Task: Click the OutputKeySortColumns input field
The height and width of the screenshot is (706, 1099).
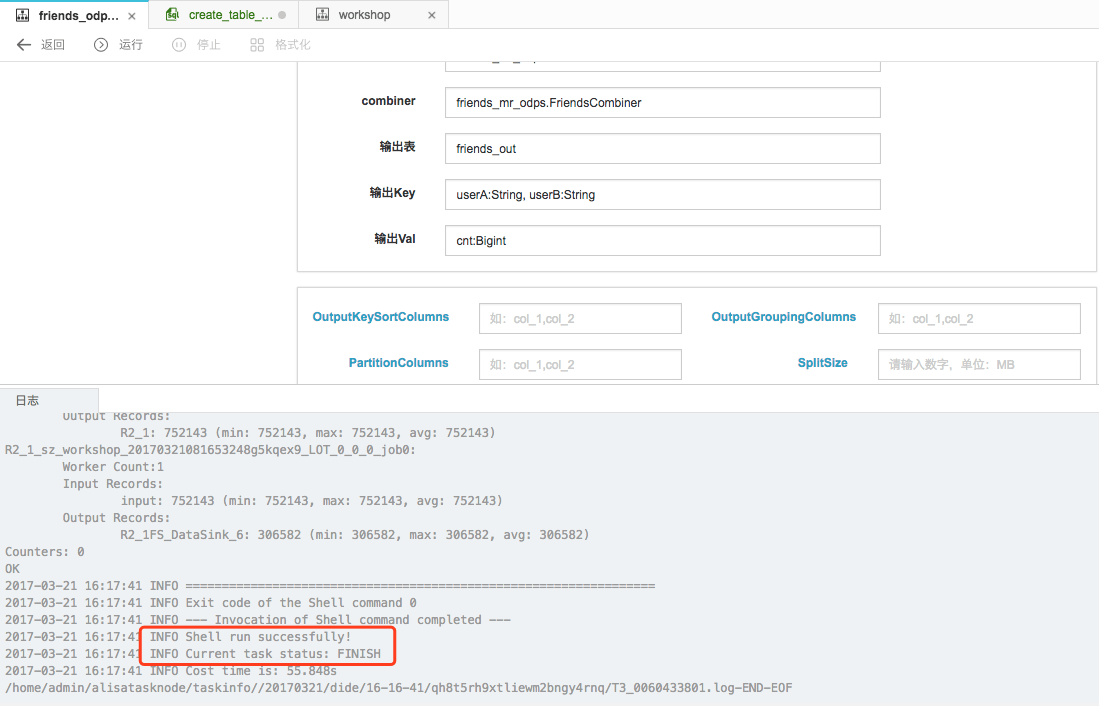Action: [x=580, y=318]
